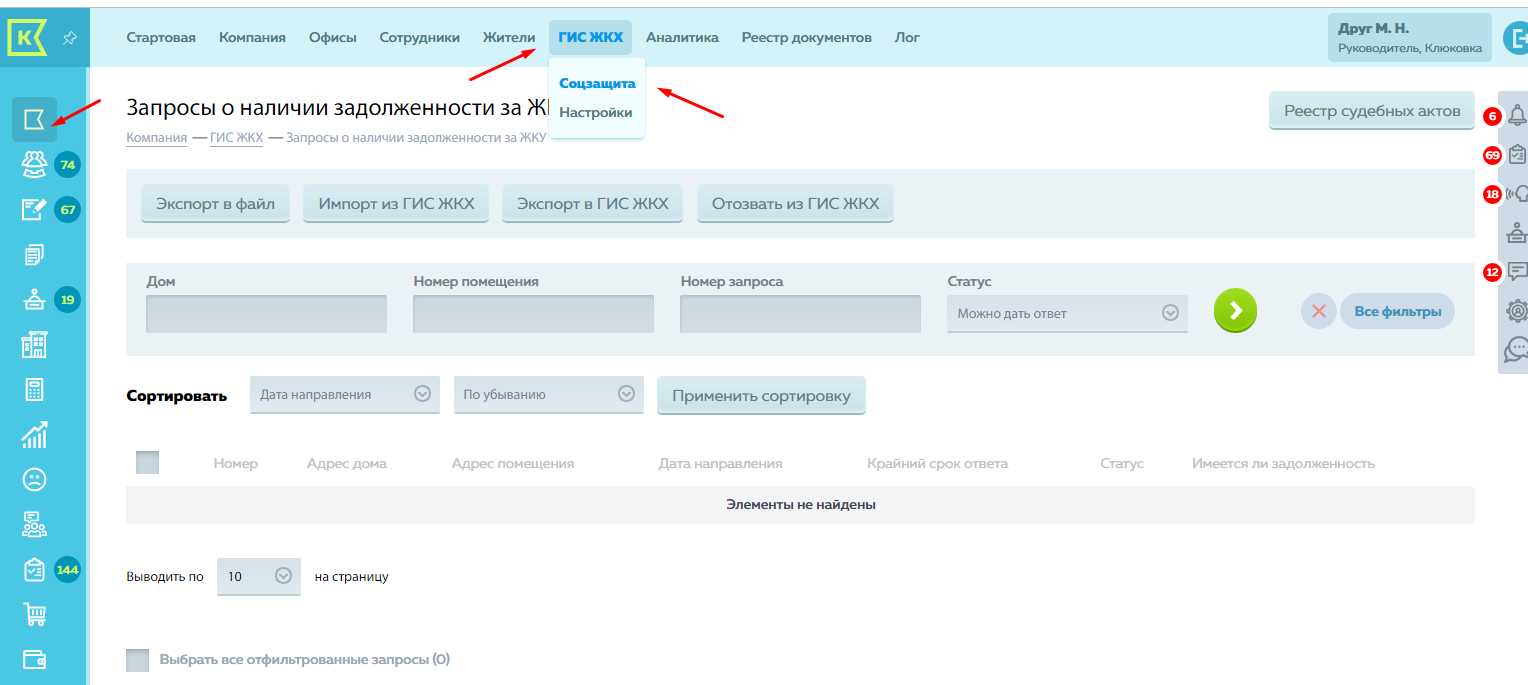1528x685 pixels.
Task: Open the edit-note icon with badge 67
Action: coord(34,209)
